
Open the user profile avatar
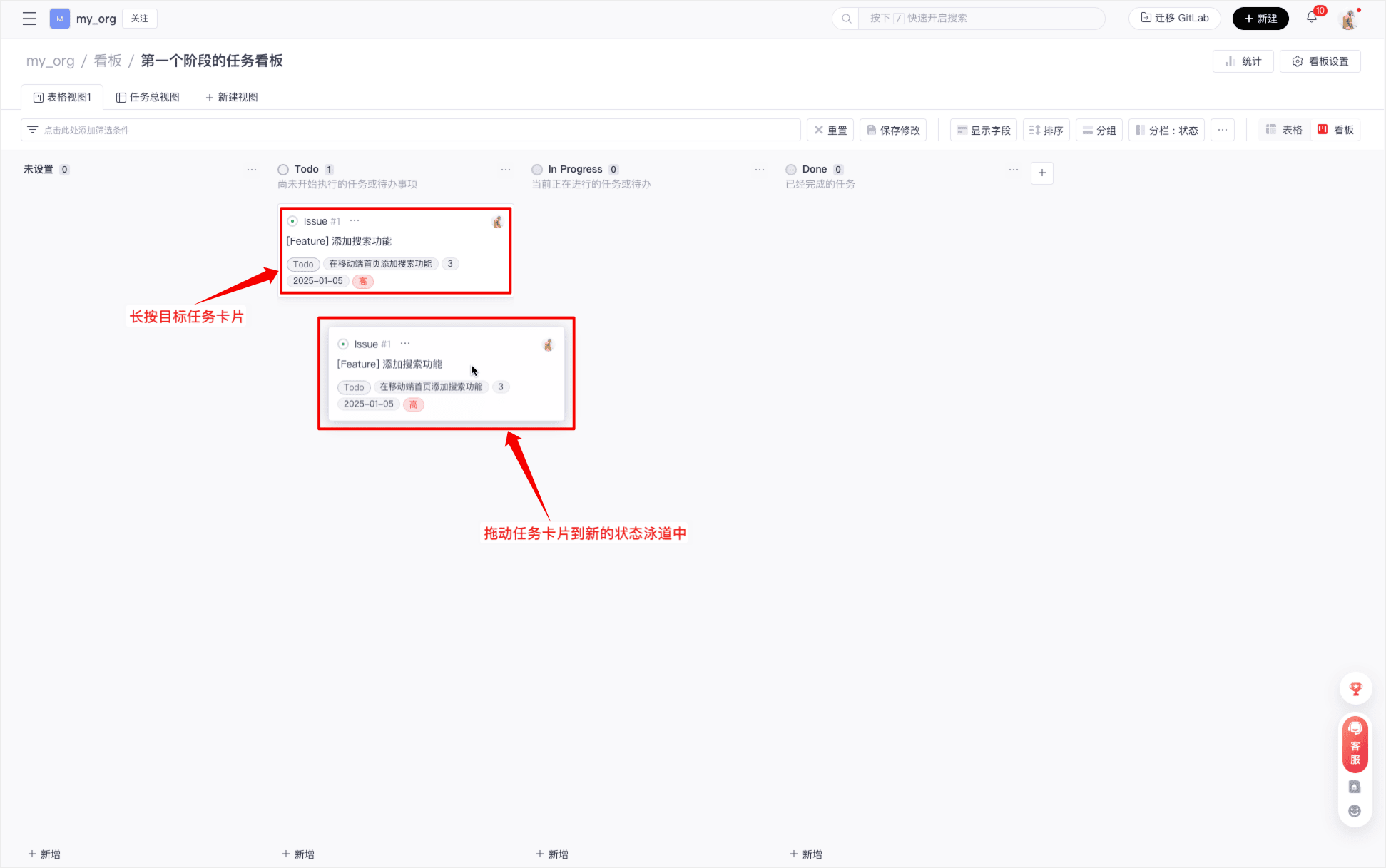point(1348,19)
